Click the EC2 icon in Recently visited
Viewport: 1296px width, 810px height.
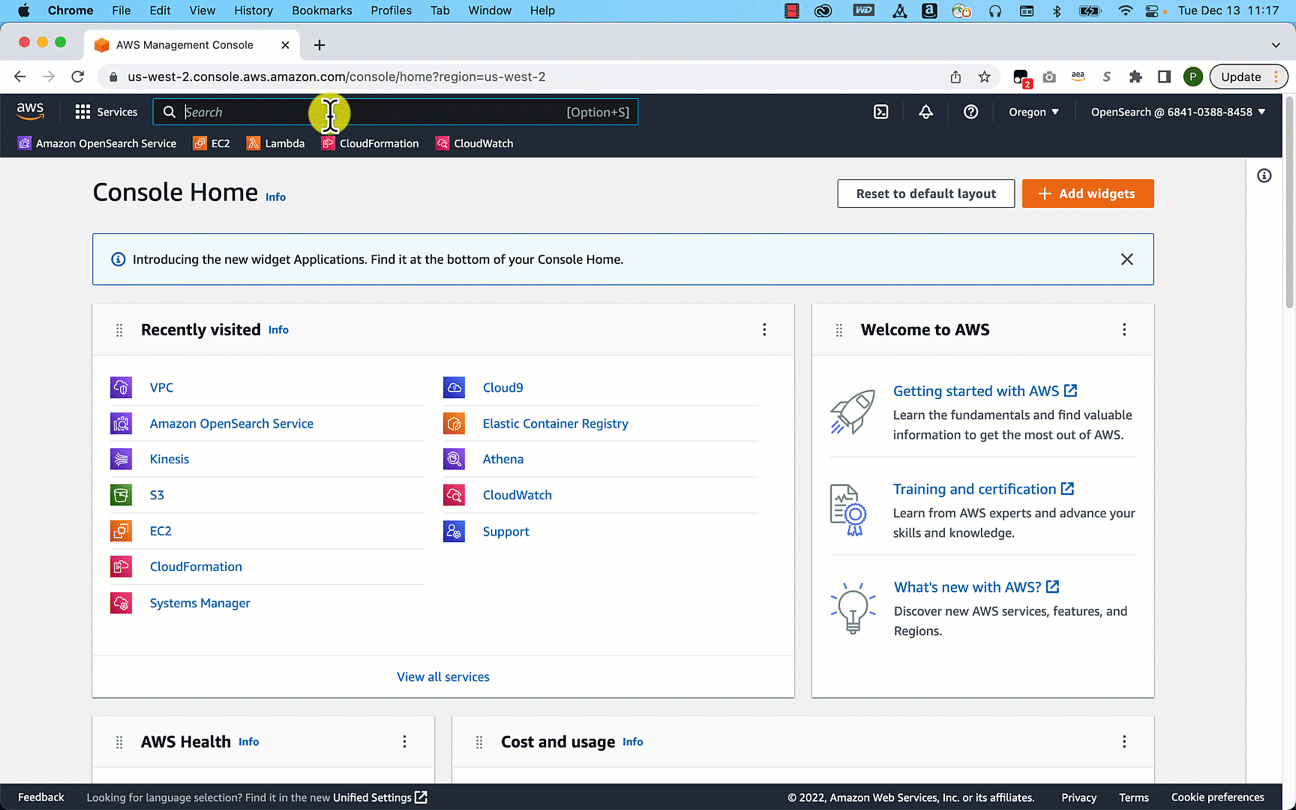[121, 531]
